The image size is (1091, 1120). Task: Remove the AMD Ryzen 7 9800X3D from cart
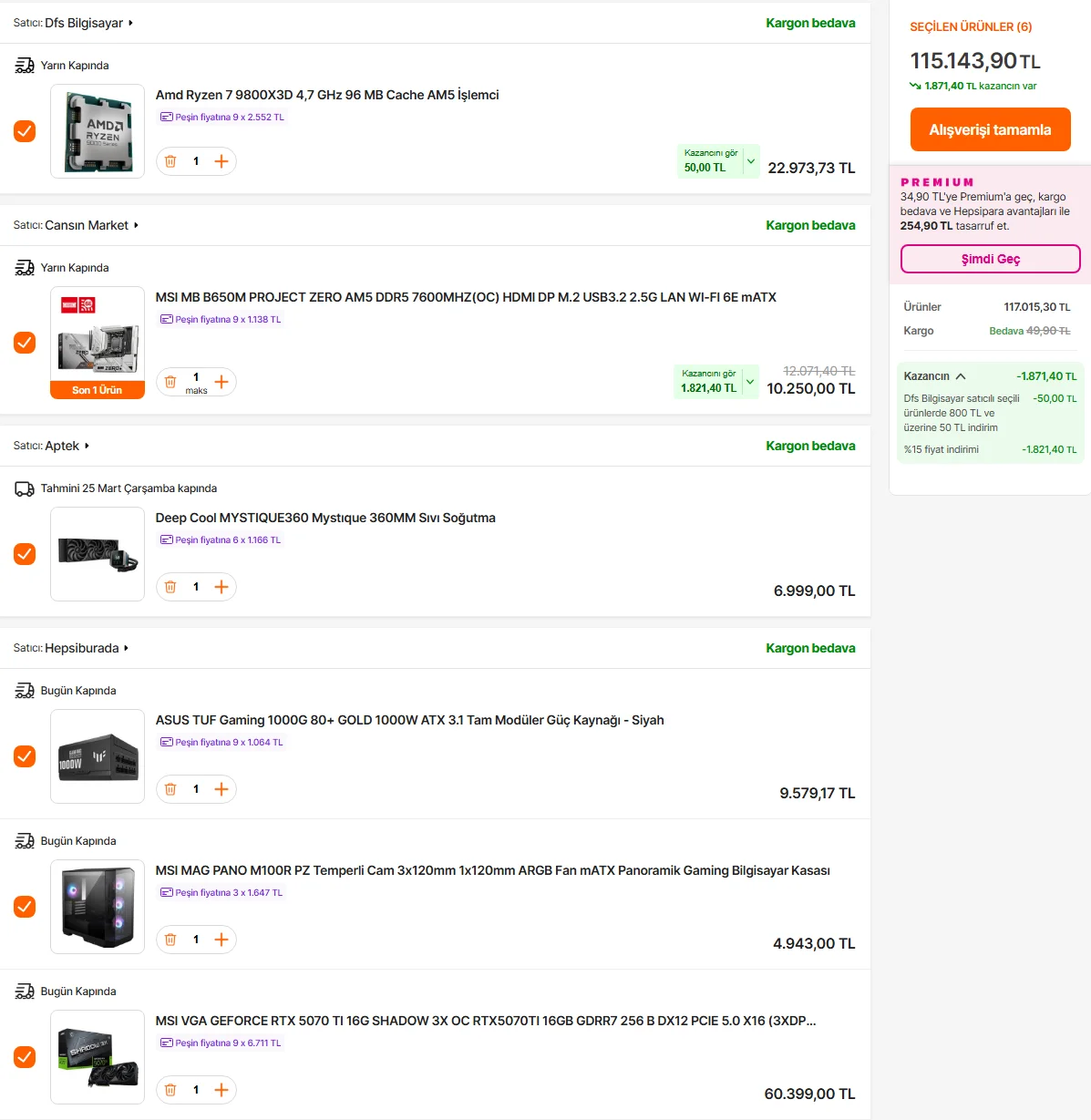[x=170, y=161]
